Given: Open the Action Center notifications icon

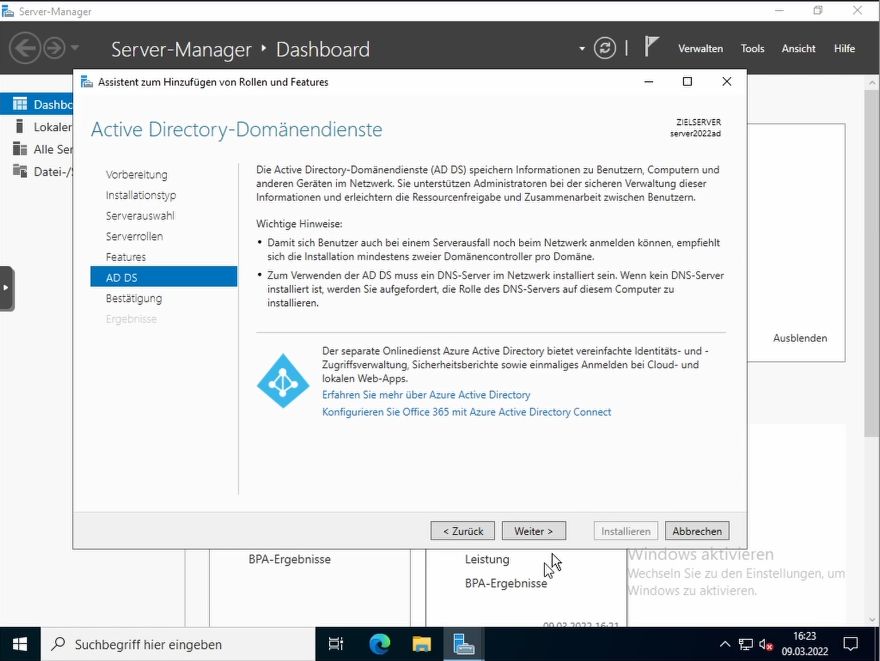Looking at the screenshot, I should [x=850, y=644].
